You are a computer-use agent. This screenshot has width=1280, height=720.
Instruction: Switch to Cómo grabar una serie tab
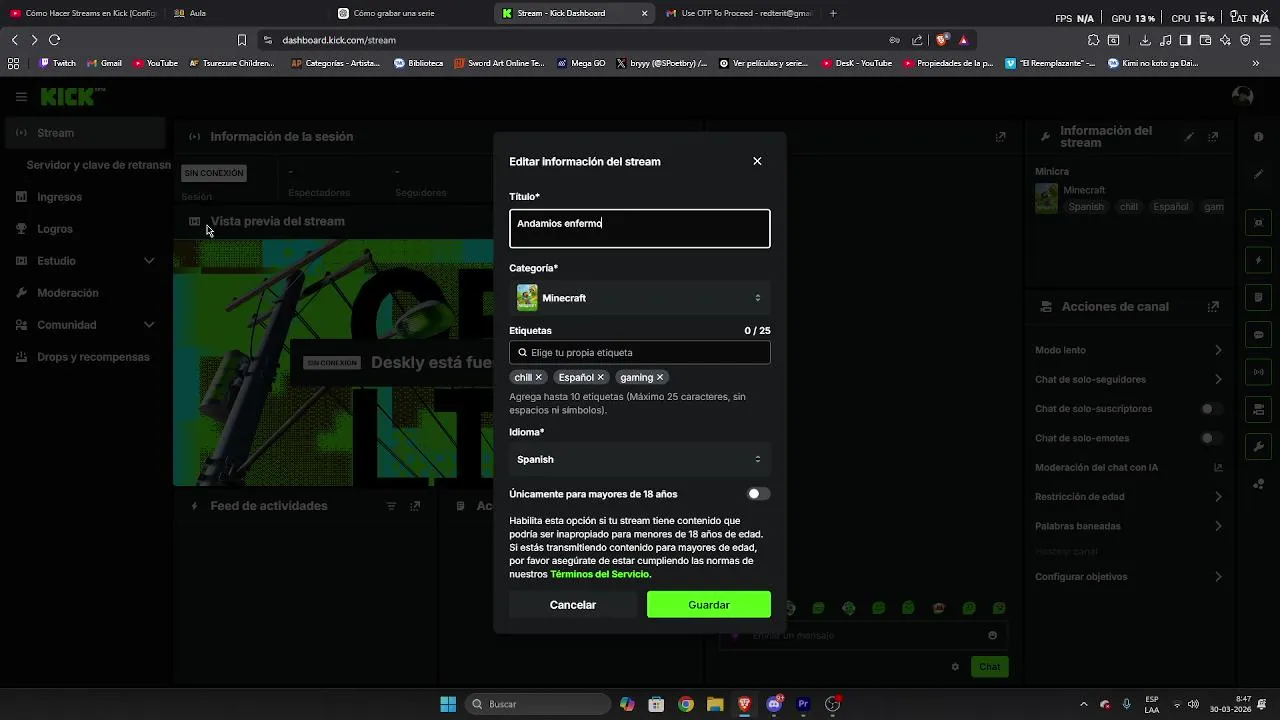point(410,13)
